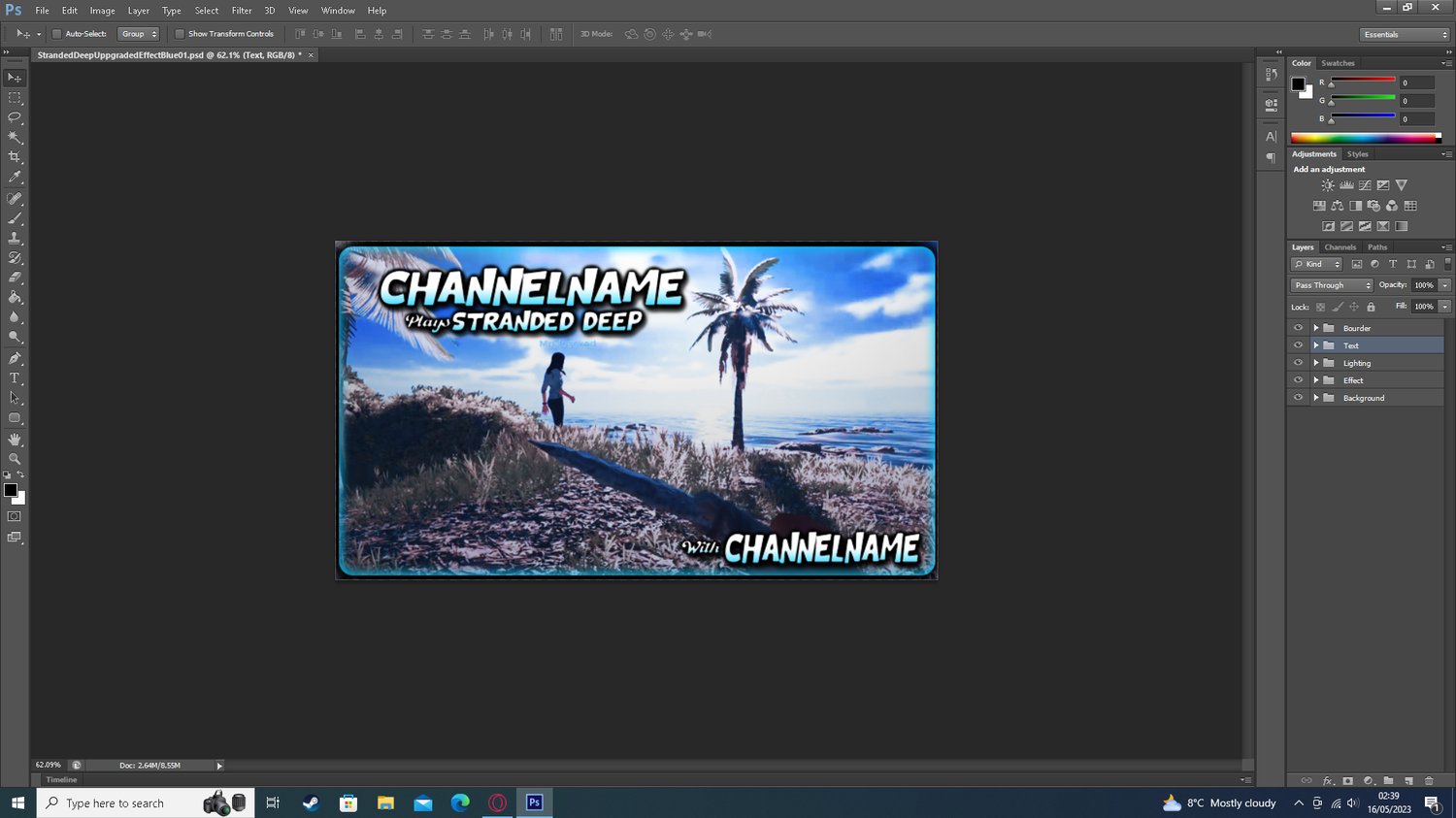Click the red R color slider
1456x818 pixels.
point(1362,81)
